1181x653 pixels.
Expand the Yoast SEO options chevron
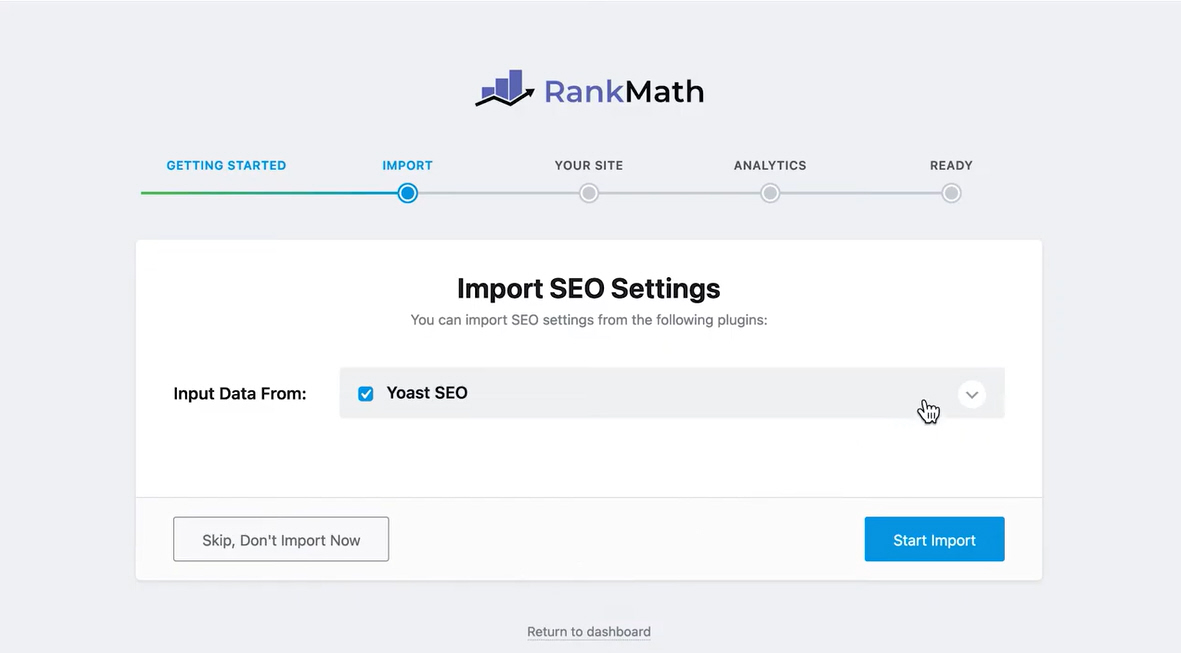pos(972,395)
